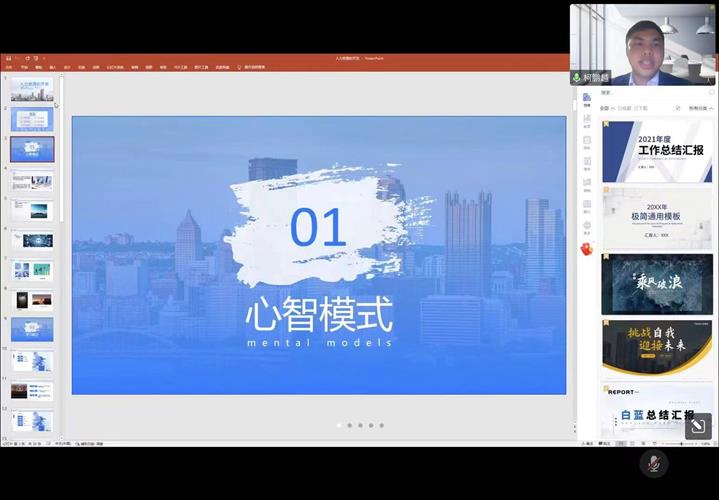Pick the 挑战自我 迎接未来 template

657,346
